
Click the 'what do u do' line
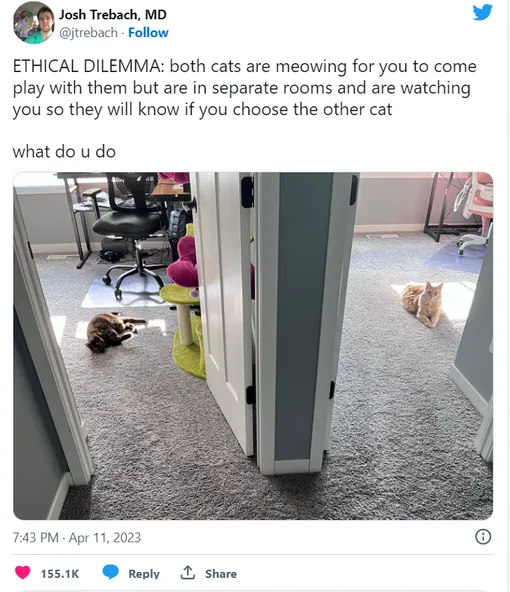coord(64,152)
